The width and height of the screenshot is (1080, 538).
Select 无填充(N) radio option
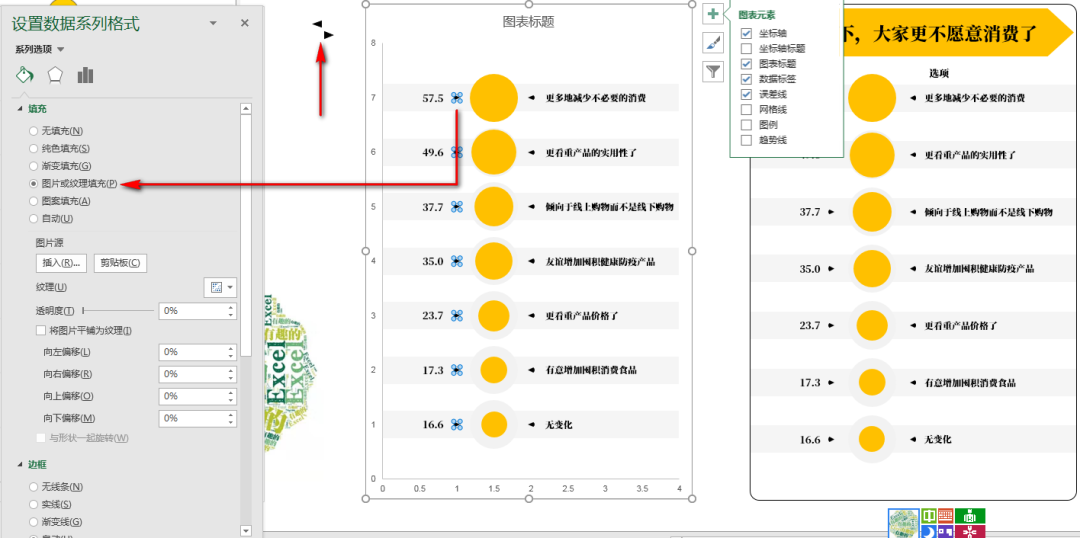pos(57,131)
